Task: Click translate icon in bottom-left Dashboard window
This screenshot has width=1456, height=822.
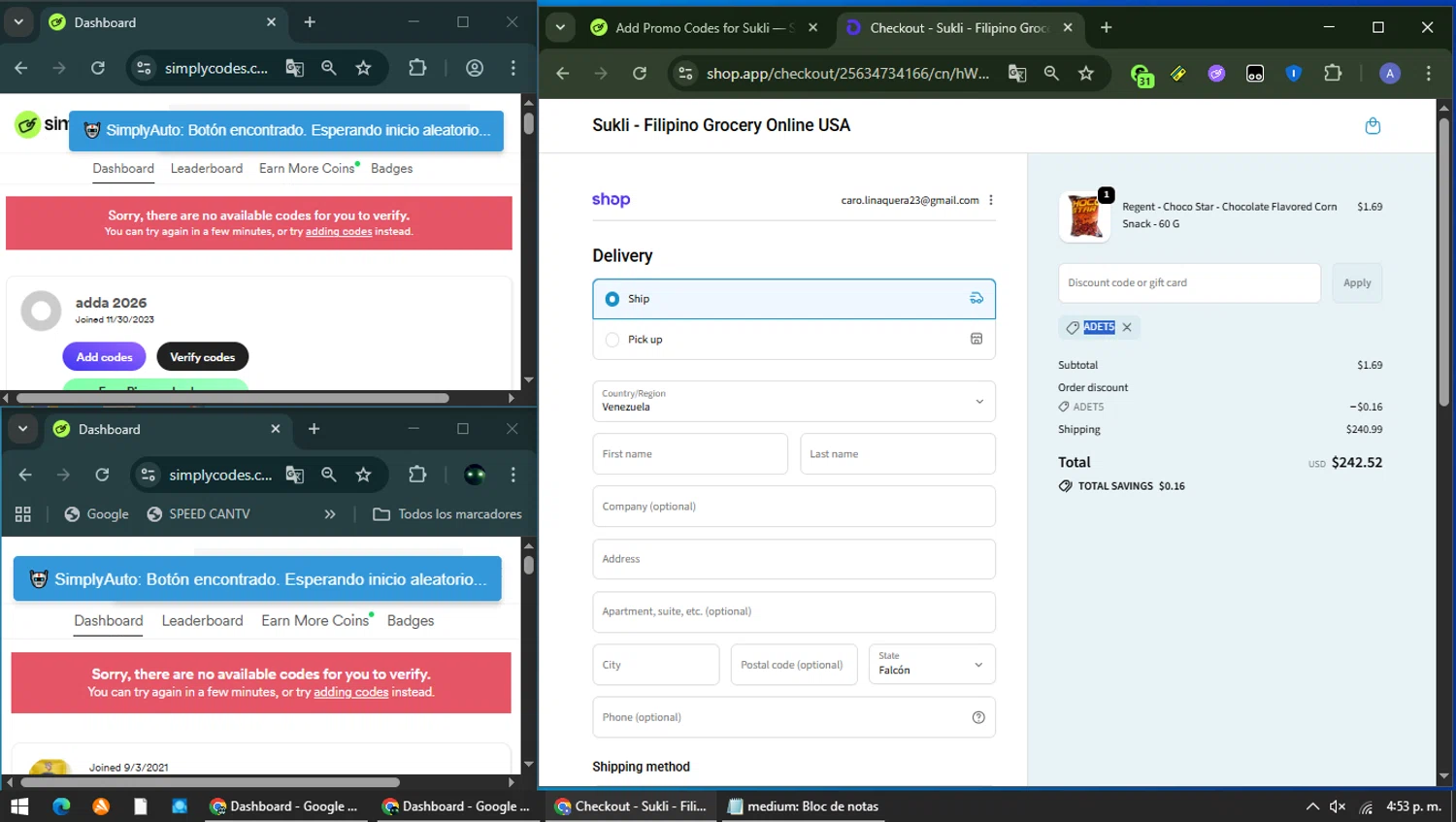Action: point(295,475)
